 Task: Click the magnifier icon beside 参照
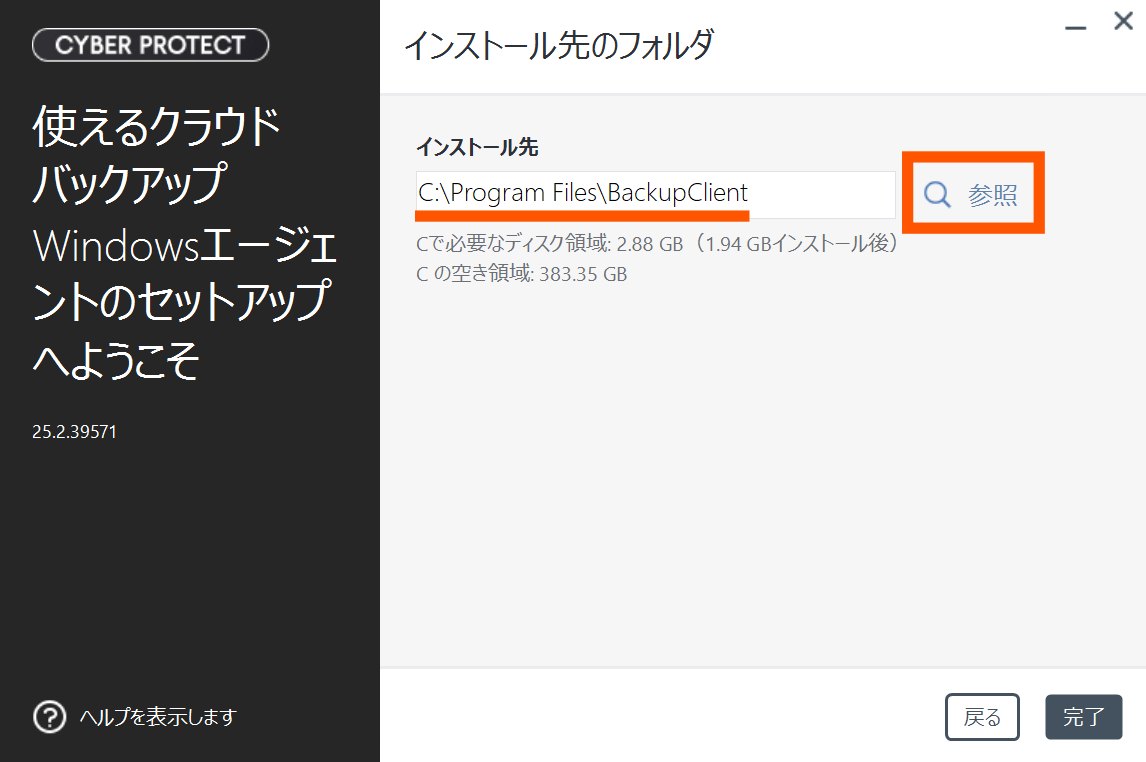click(x=937, y=194)
